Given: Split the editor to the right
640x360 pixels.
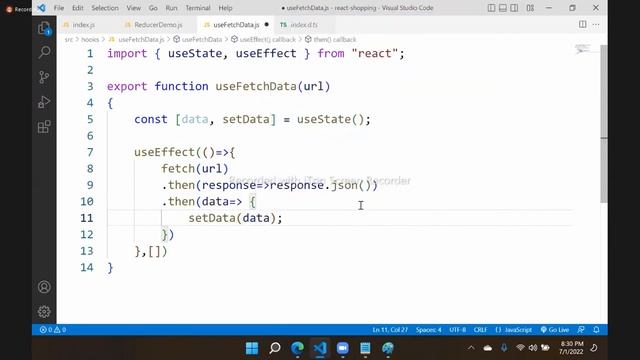Looking at the screenshot, I should pos(583,24).
